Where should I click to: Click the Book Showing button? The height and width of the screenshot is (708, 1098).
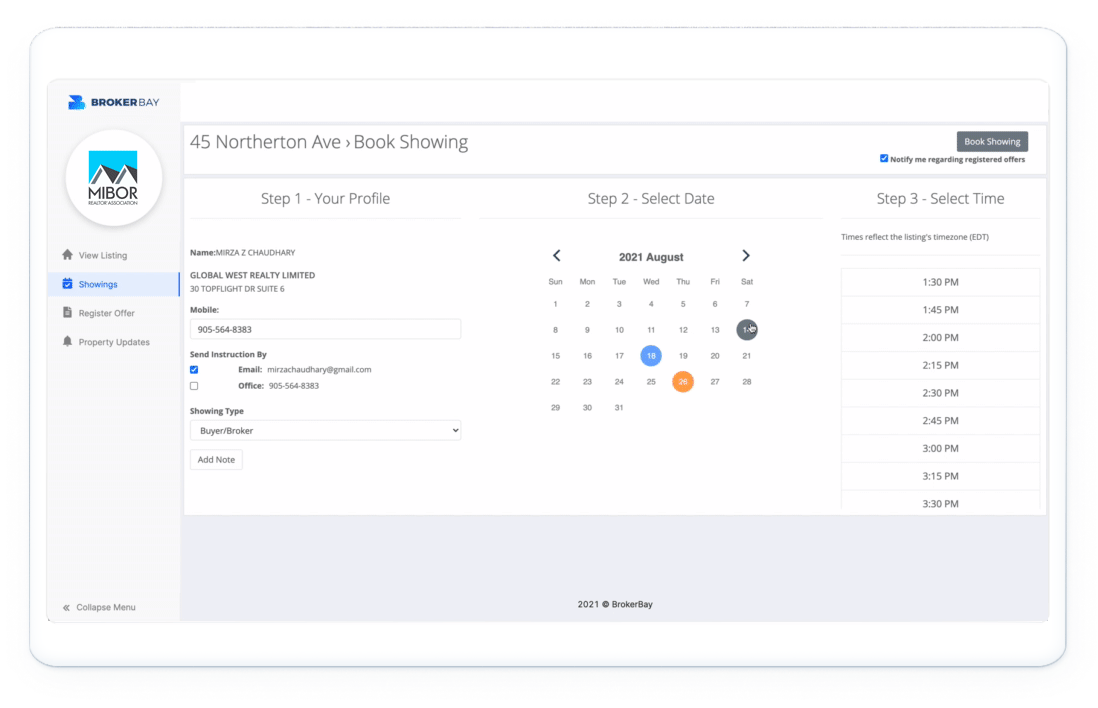992,142
